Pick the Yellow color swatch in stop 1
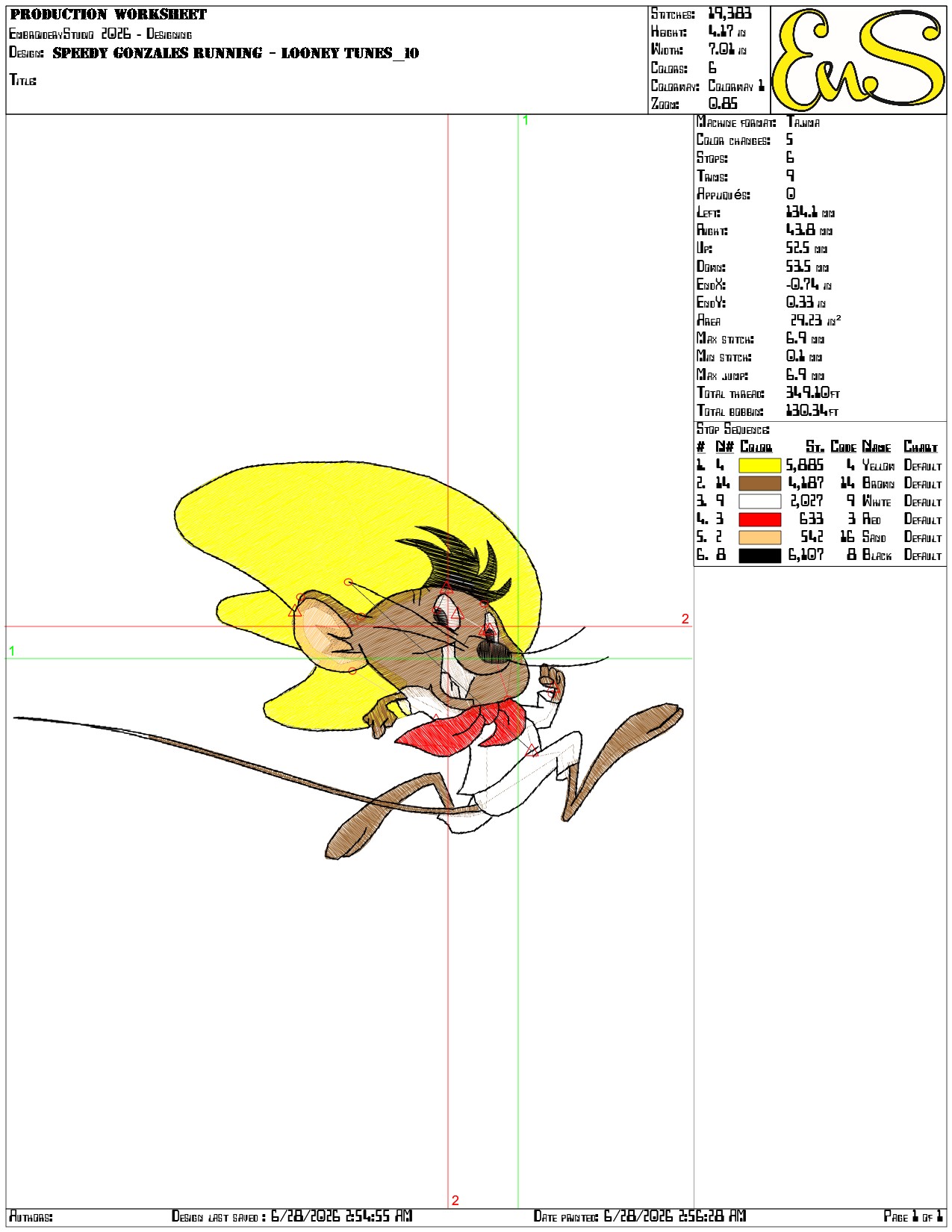Image resolution: width=952 pixels, height=1232 pixels. coord(759,465)
